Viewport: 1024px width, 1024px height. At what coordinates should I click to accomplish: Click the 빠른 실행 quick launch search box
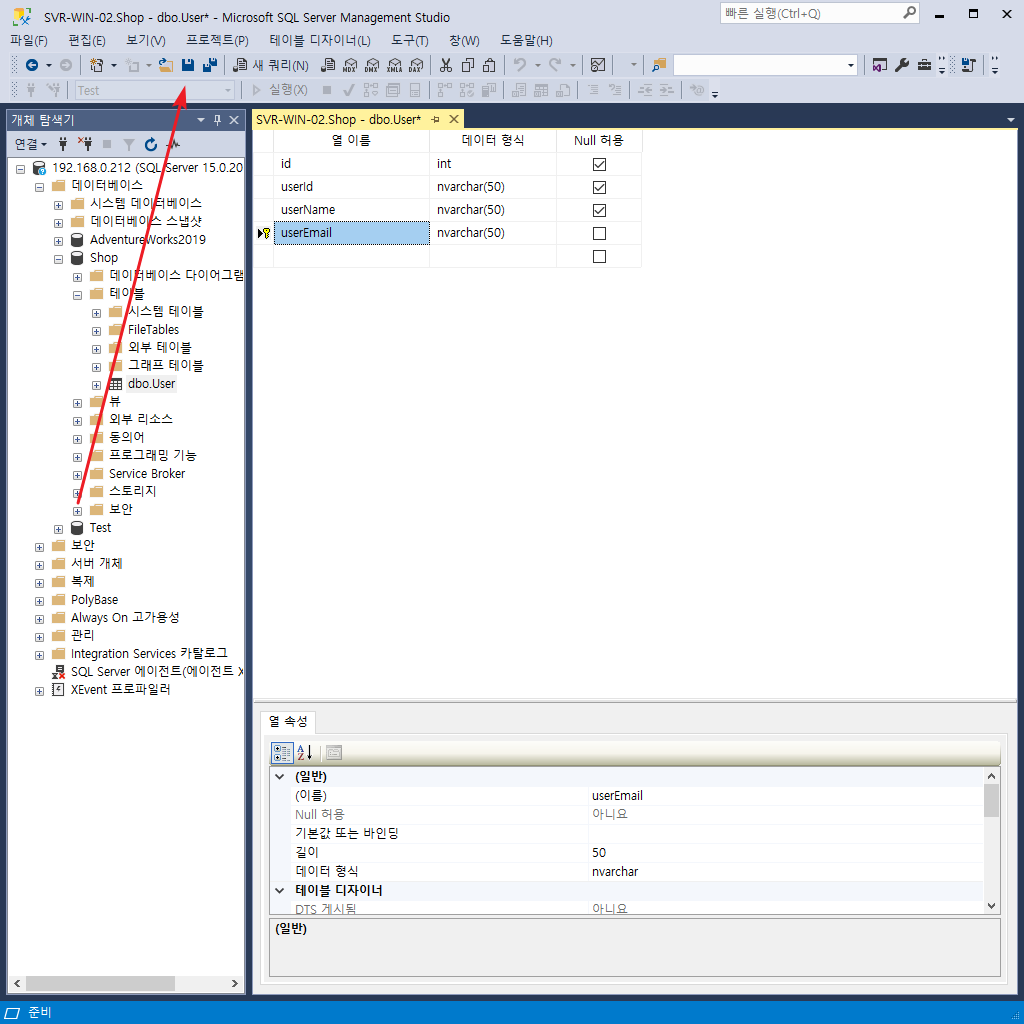coord(820,13)
